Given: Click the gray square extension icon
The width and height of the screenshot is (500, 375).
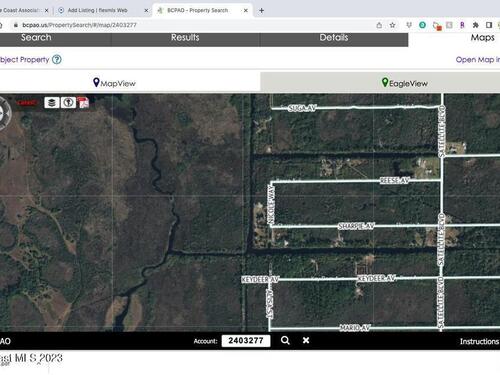Looking at the screenshot, I should click(x=449, y=25).
